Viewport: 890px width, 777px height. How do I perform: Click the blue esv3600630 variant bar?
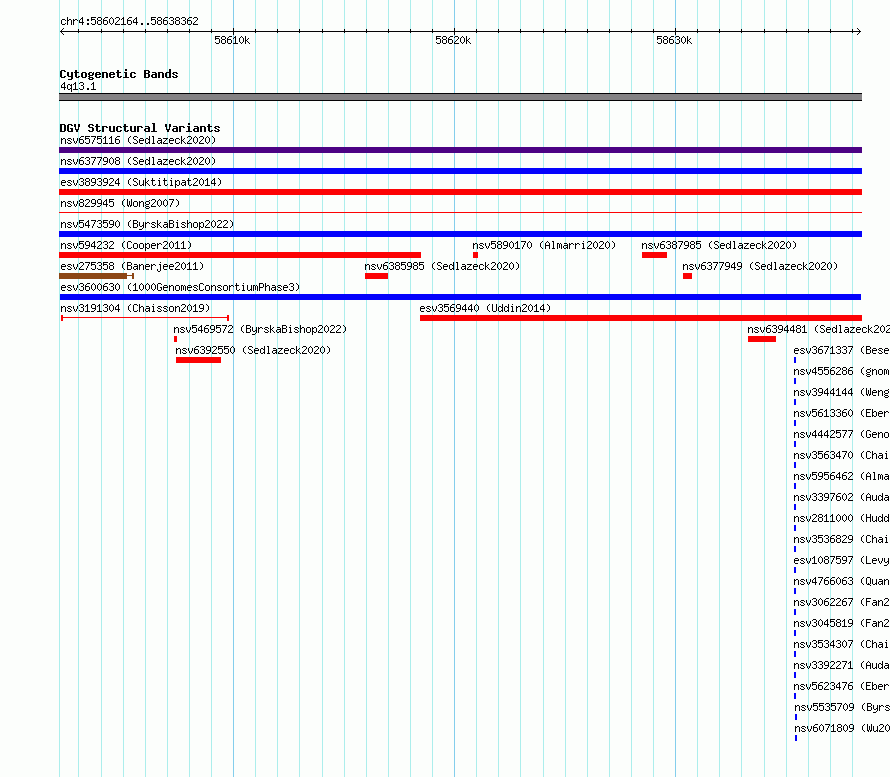click(460, 297)
